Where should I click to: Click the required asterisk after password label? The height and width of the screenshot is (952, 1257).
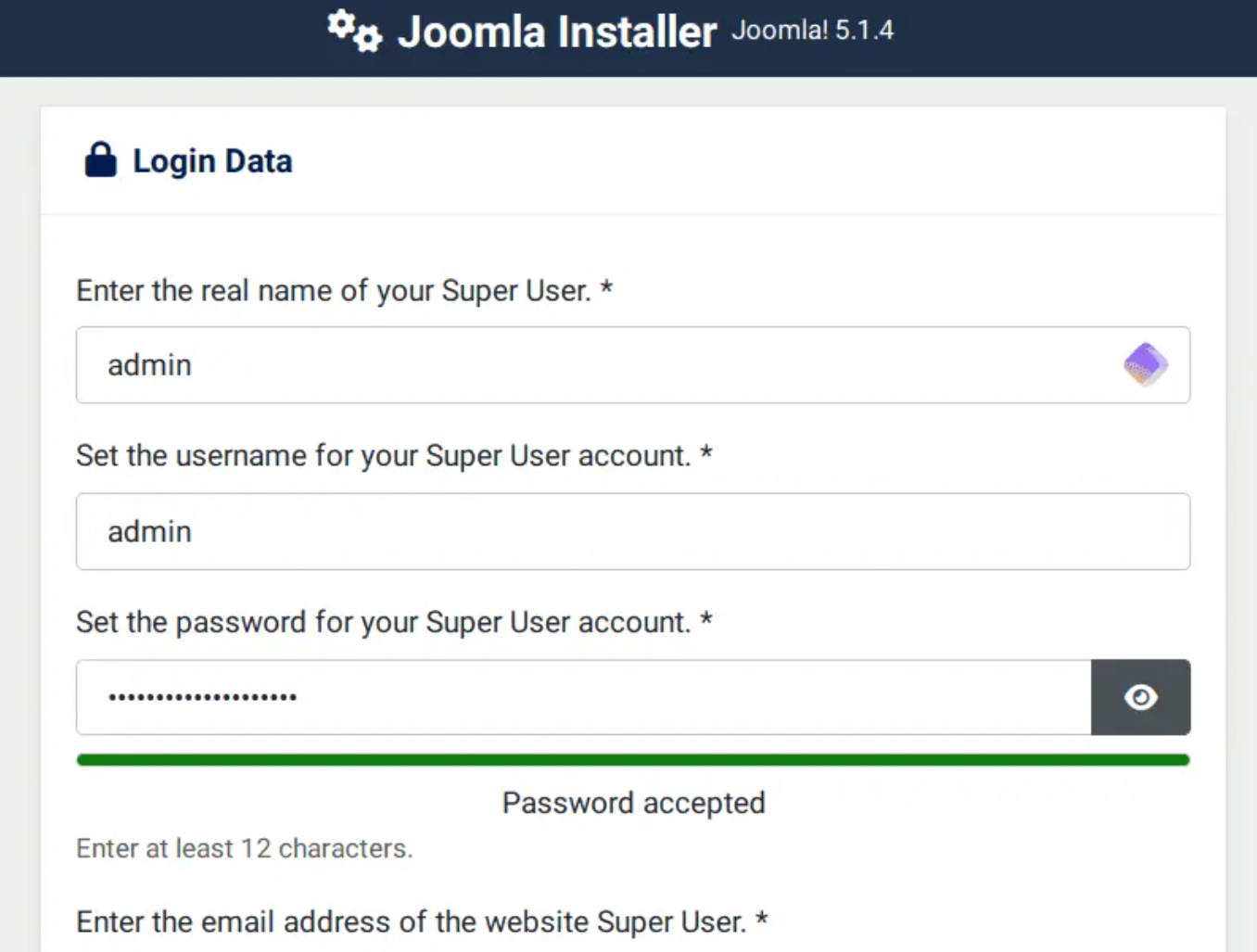706,619
